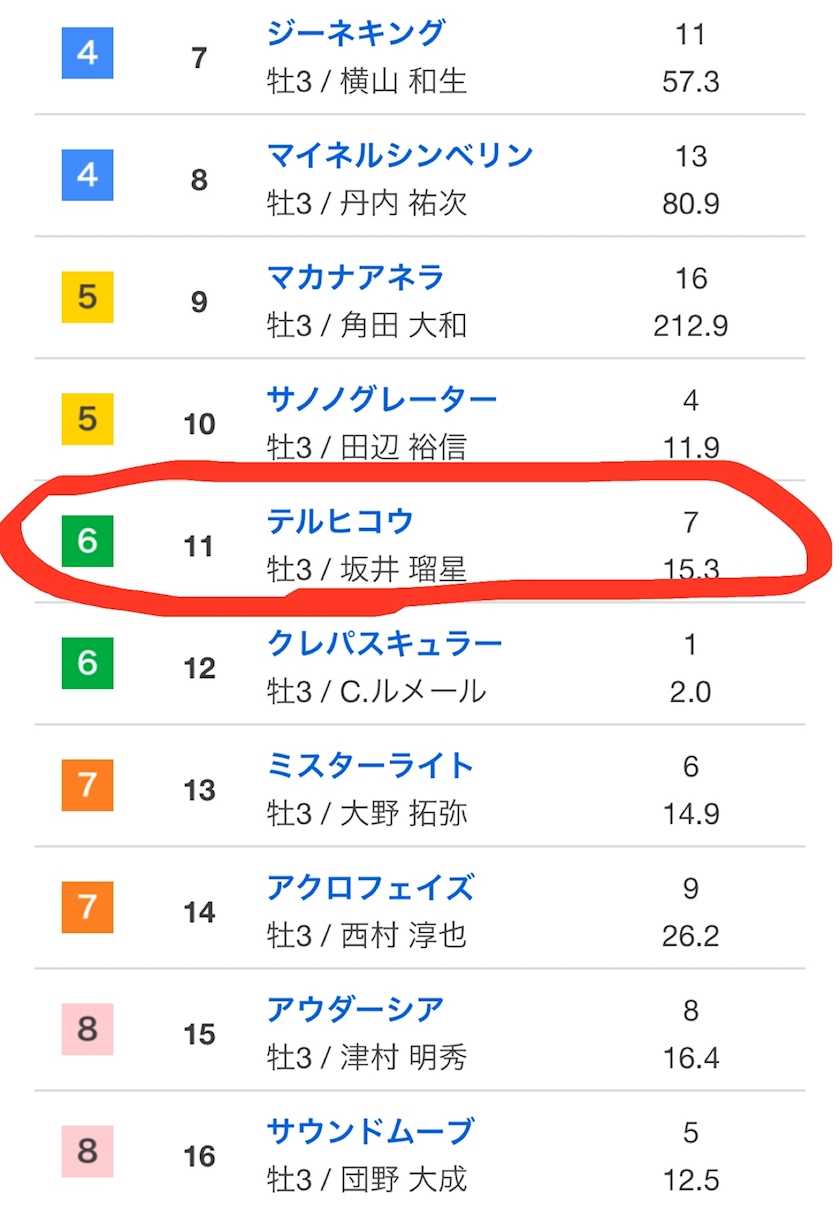Open the ジーネキング horse link
Image resolution: width=840 pixels, height=1224 pixels.
point(355,34)
